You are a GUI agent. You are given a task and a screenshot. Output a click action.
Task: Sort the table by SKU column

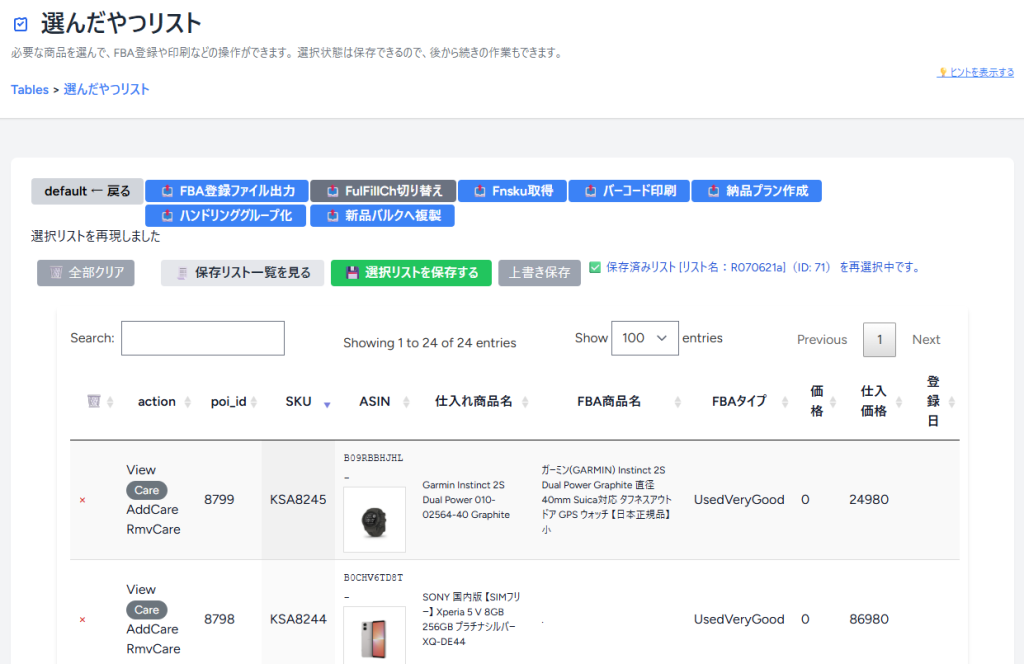tap(298, 402)
